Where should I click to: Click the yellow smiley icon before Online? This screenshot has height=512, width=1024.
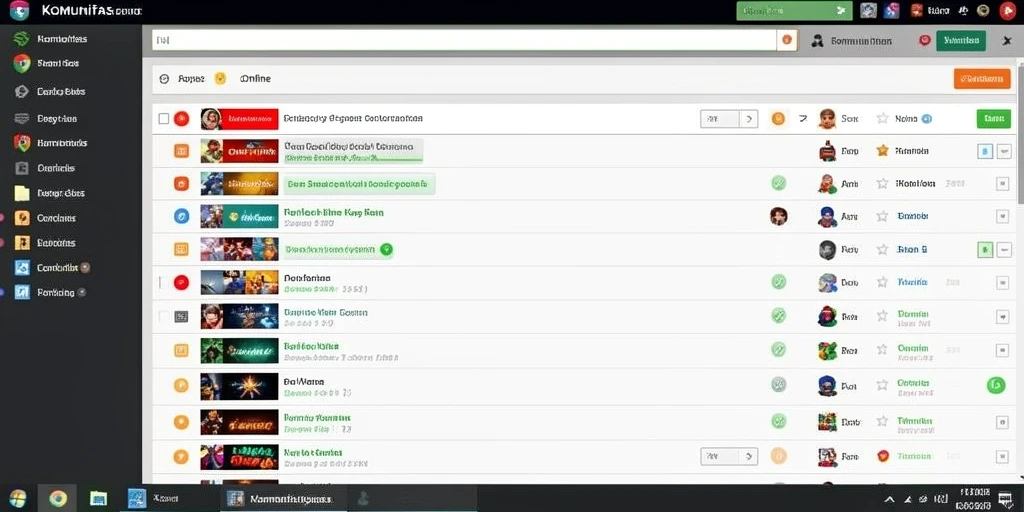pyautogui.click(x=221, y=78)
